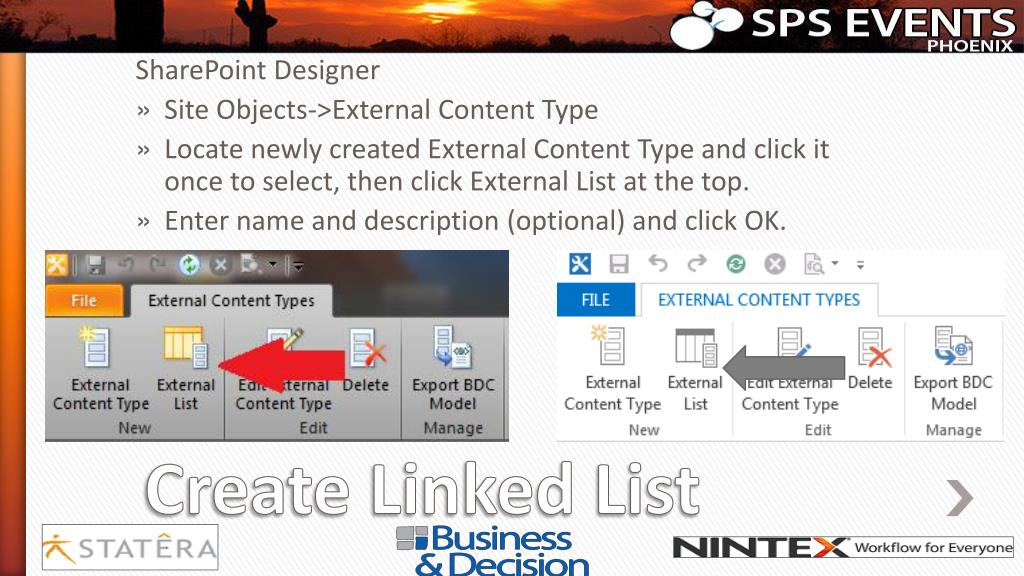Click the Preview in browser icon in the dark toolbar
Viewport: 1024px width, 576px height.
pos(250,264)
